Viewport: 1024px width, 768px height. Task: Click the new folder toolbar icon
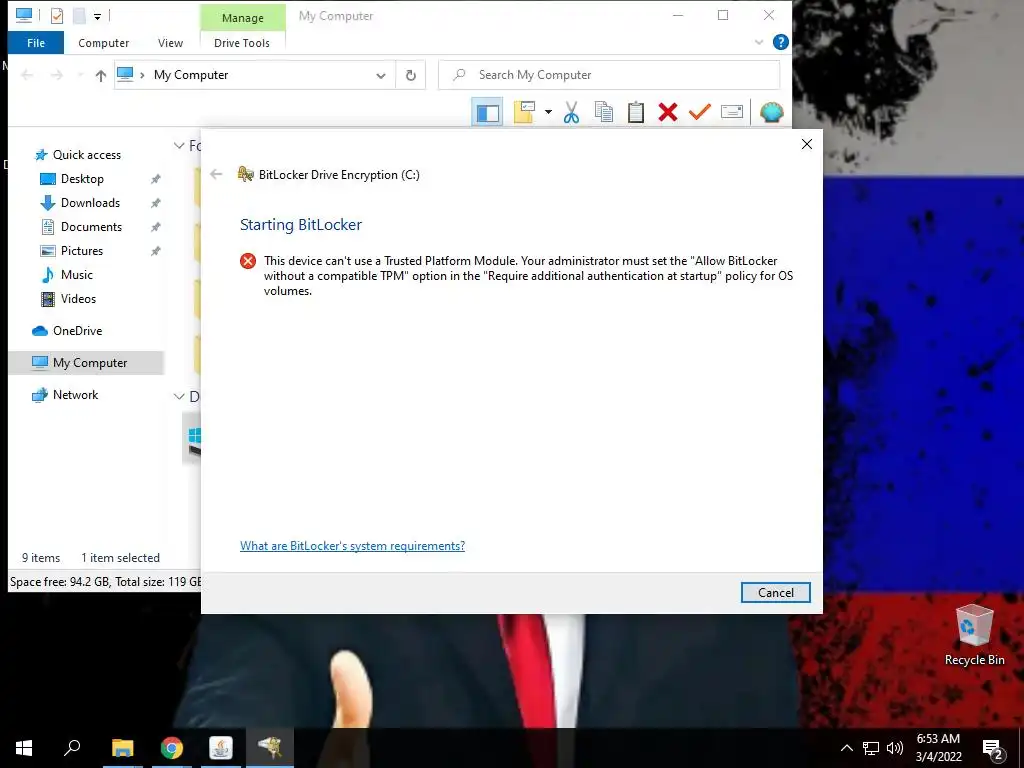pyautogui.click(x=524, y=112)
